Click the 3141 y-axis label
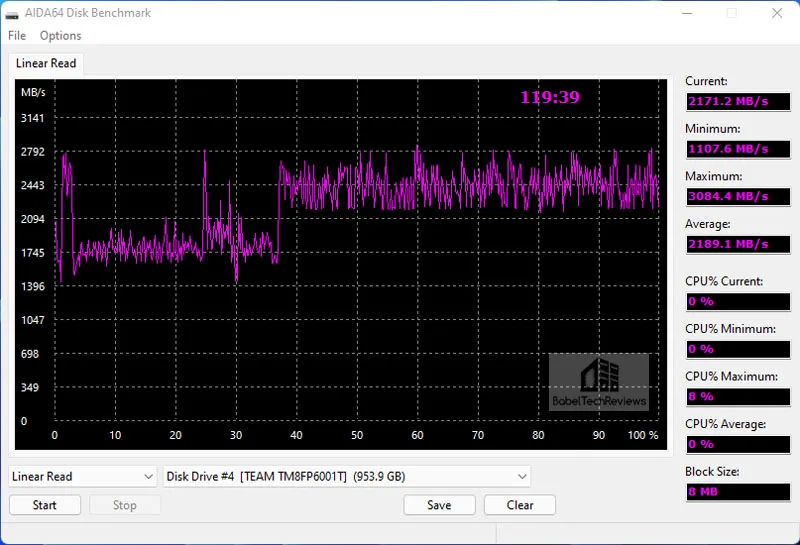 pyautogui.click(x=32, y=118)
